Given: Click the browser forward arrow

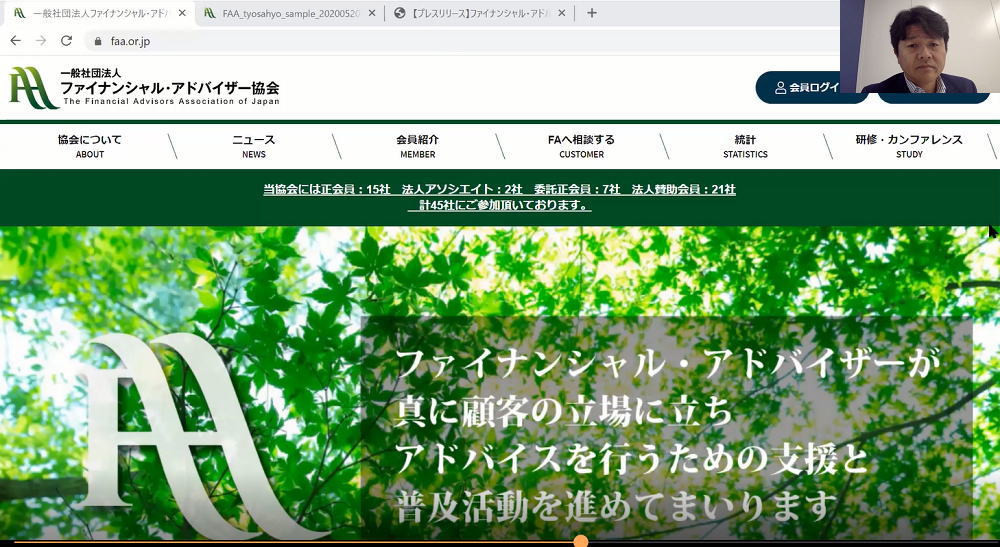Looking at the screenshot, I should pos(41,41).
